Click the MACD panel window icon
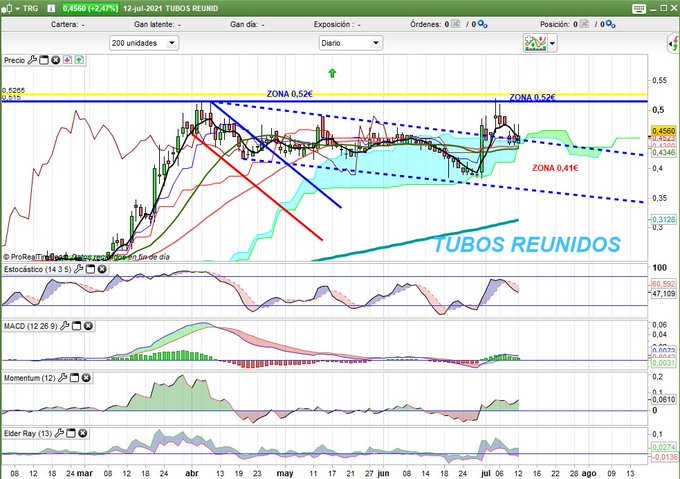 [76, 326]
